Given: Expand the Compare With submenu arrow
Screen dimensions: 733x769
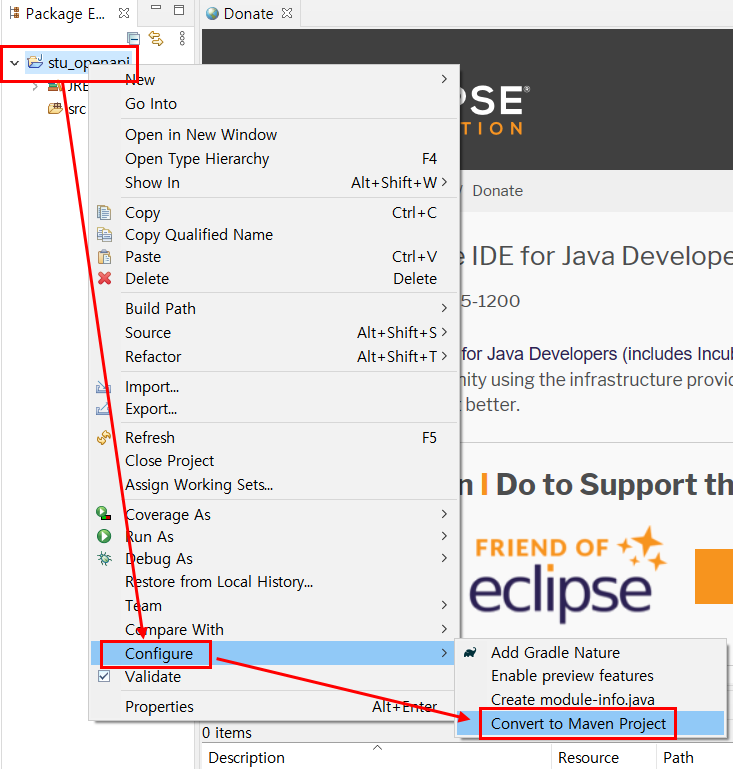Looking at the screenshot, I should coord(444,629).
